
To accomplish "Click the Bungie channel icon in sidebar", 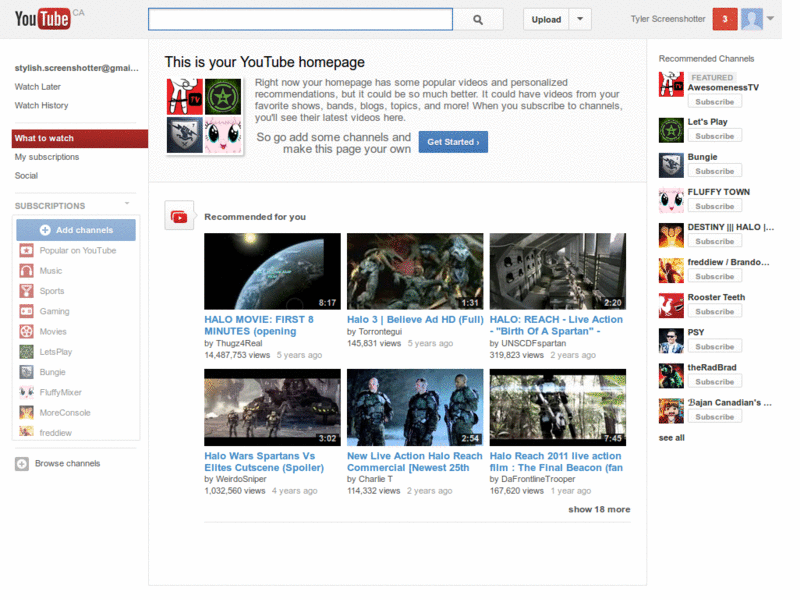I will tap(27, 372).
